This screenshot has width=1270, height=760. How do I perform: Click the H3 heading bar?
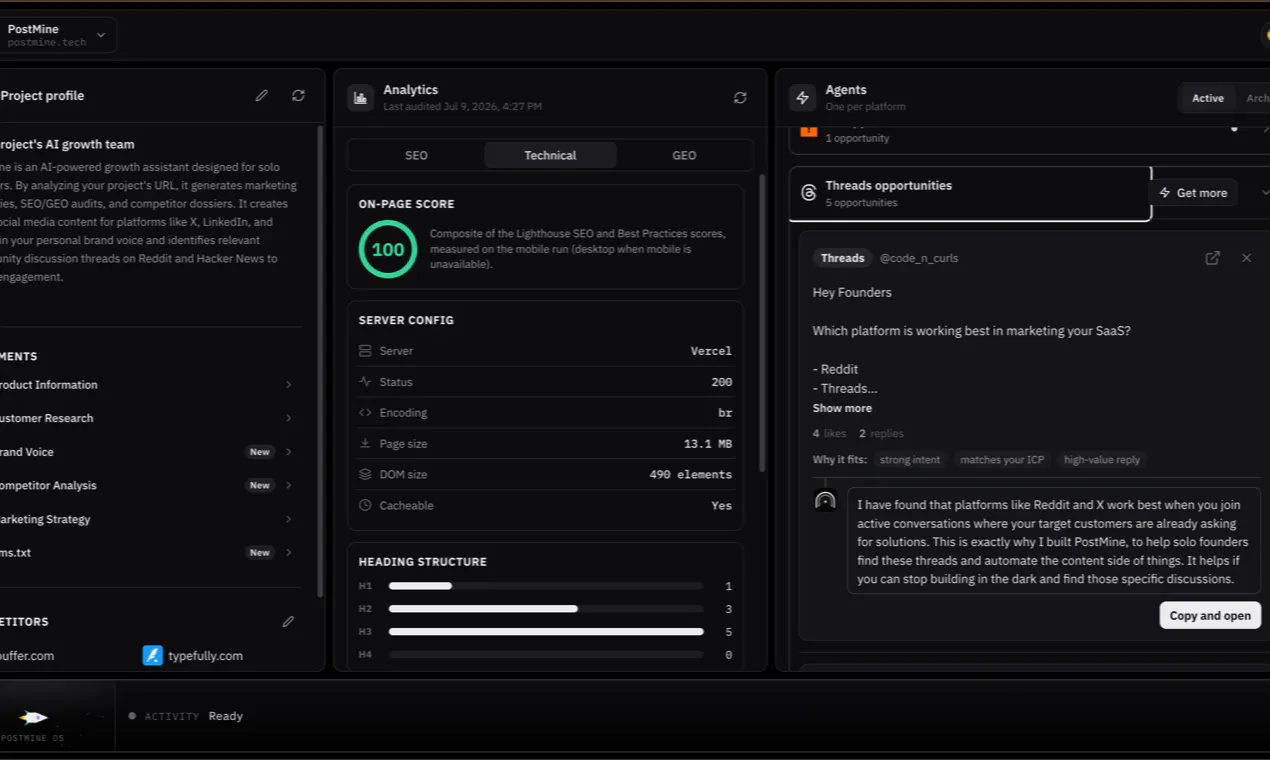[546, 632]
